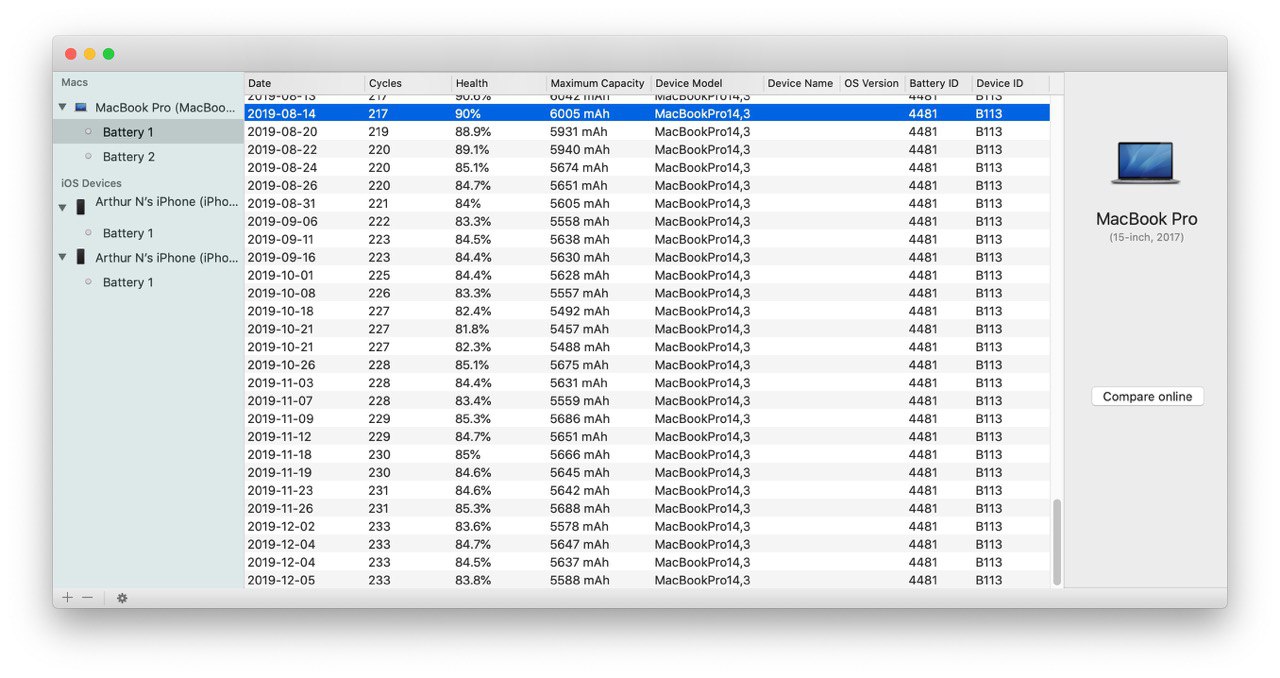Click the 2019-11-03 date cell

(282, 383)
